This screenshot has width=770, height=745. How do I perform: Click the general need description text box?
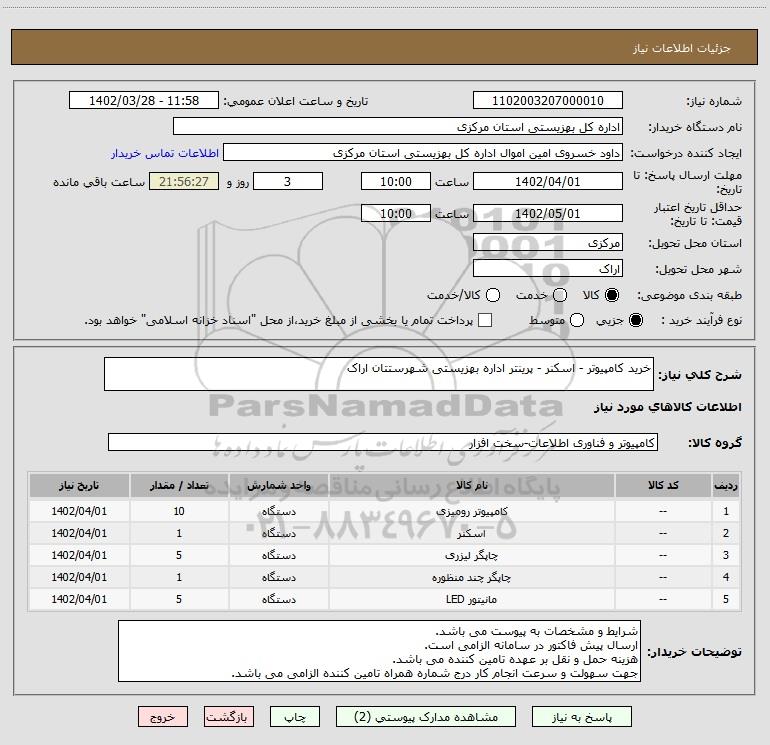379,374
